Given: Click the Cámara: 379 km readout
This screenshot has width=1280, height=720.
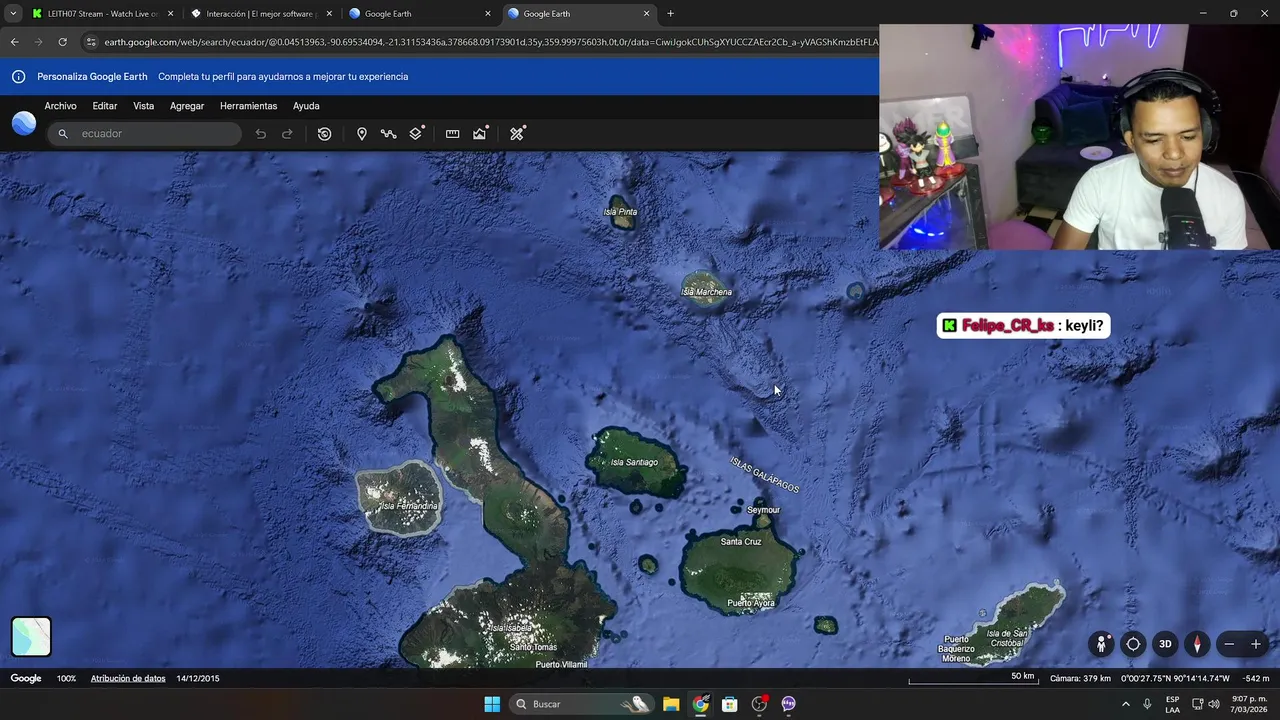Looking at the screenshot, I should tap(1080, 679).
